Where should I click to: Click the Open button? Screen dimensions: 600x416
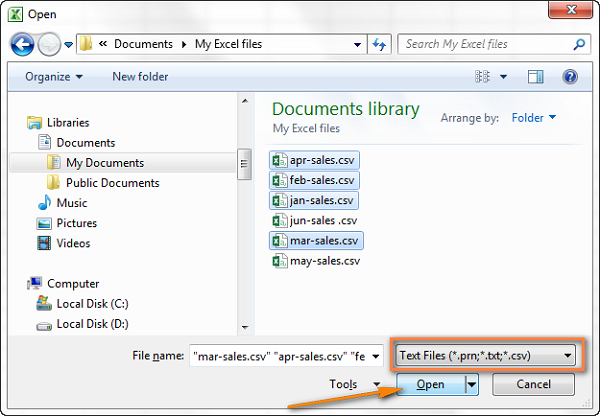(431, 384)
